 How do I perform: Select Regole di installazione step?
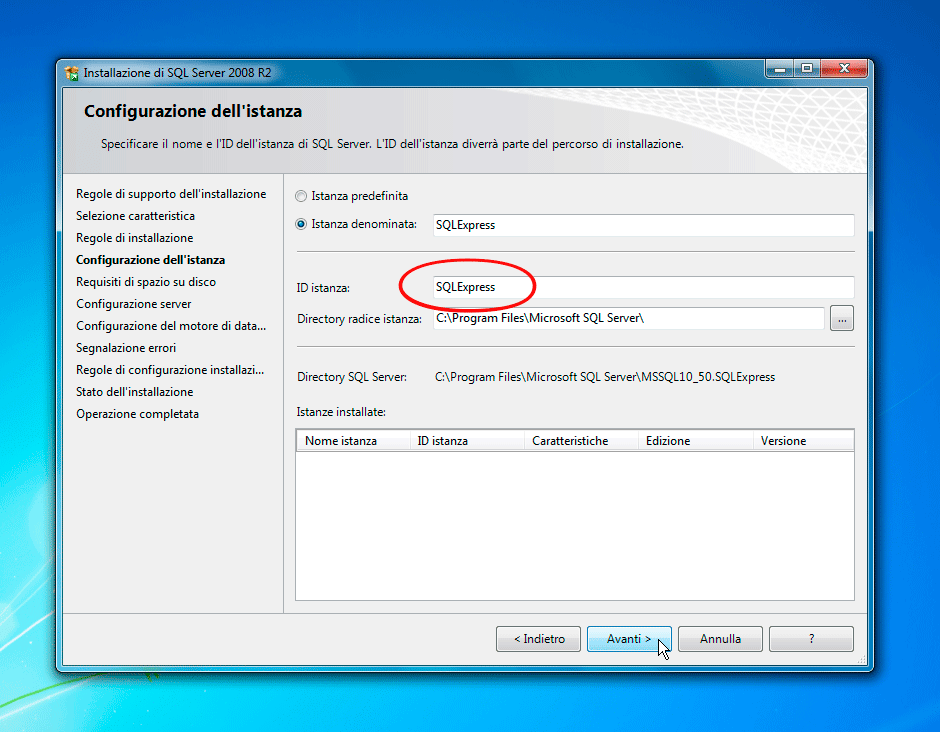(135, 238)
